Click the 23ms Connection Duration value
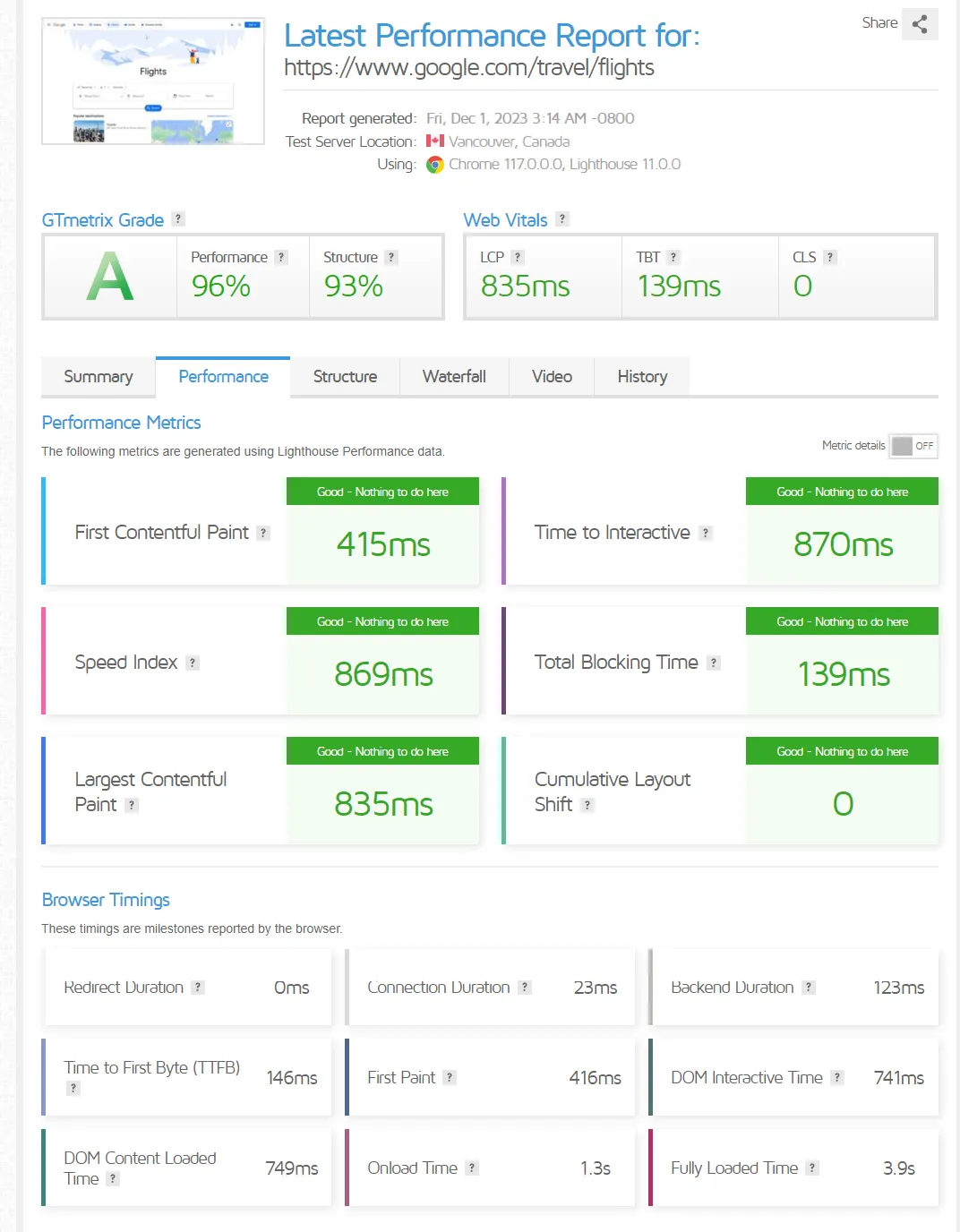The image size is (960, 1232). pyautogui.click(x=596, y=988)
